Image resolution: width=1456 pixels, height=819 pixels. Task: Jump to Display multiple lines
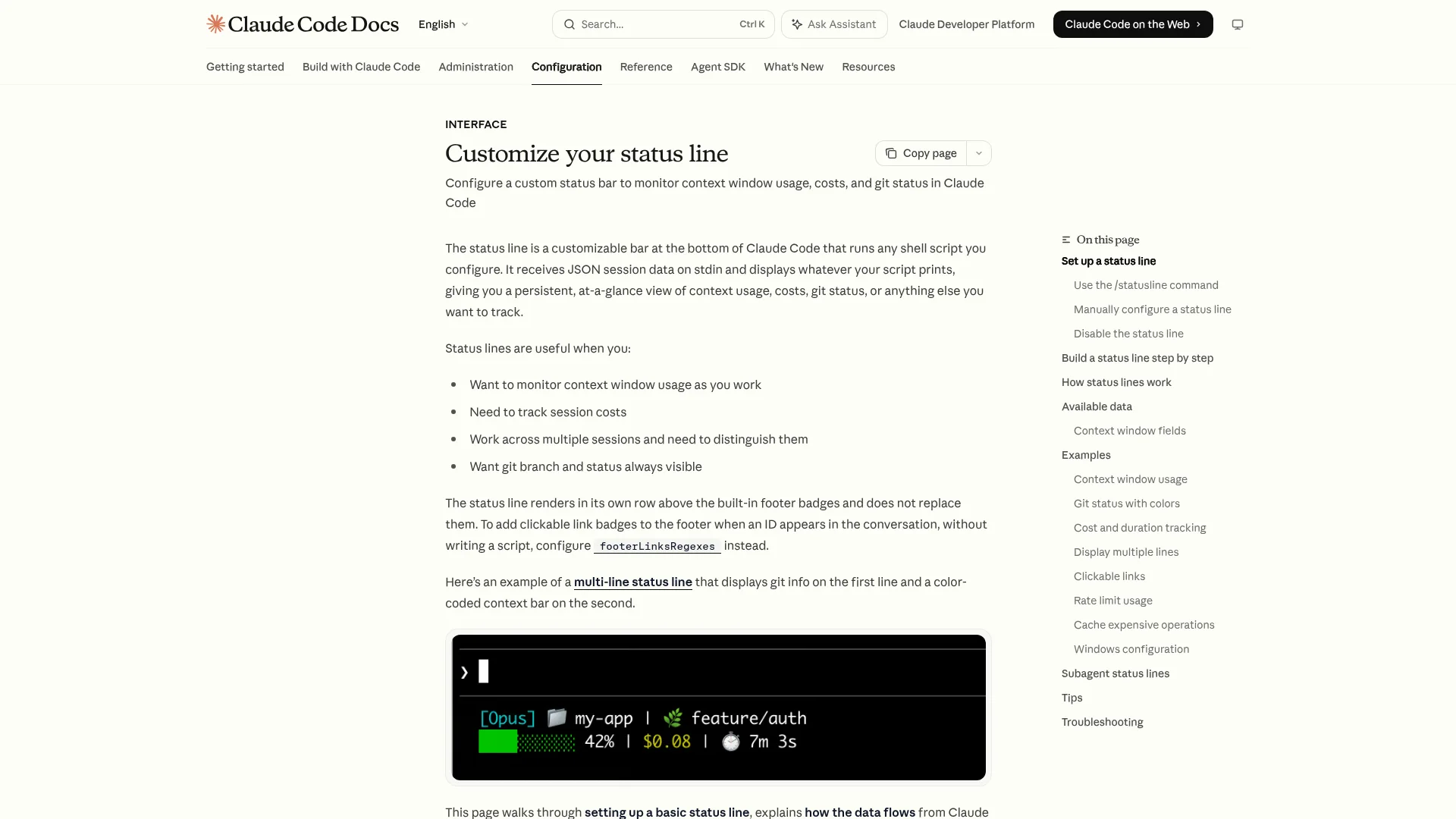pyautogui.click(x=1125, y=552)
